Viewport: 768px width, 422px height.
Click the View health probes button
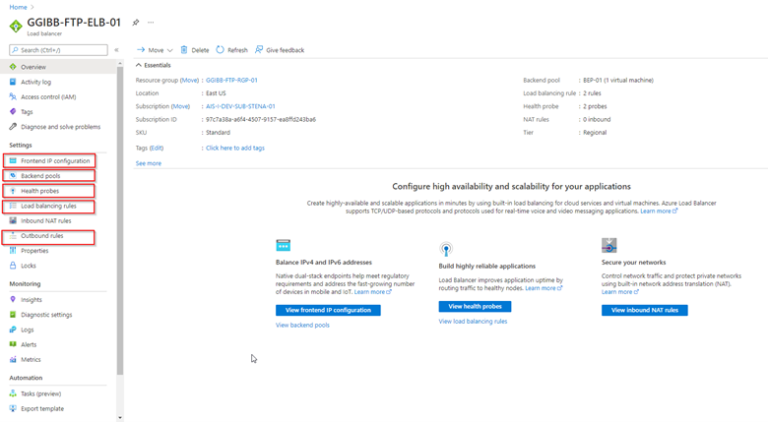pyautogui.click(x=467, y=307)
